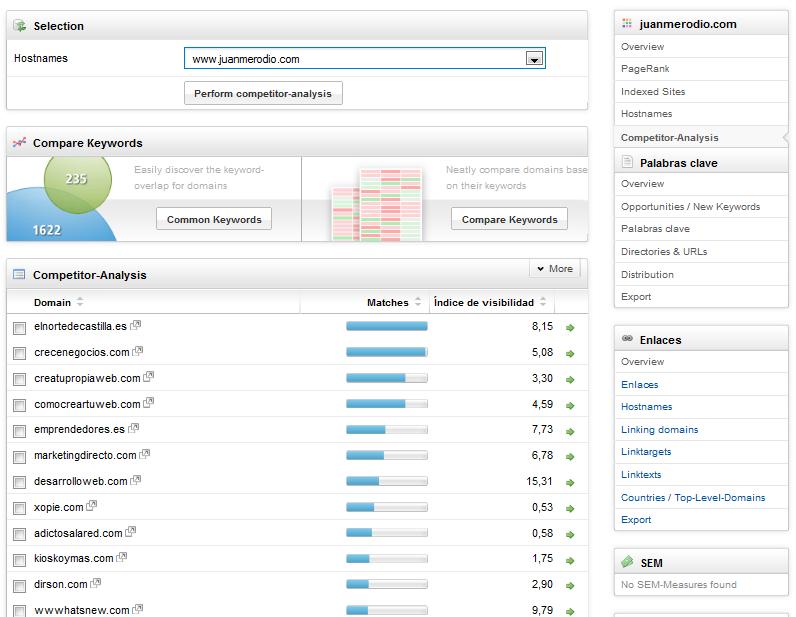Tick the creatupropiaweb.com checkbox

[x=19, y=379]
